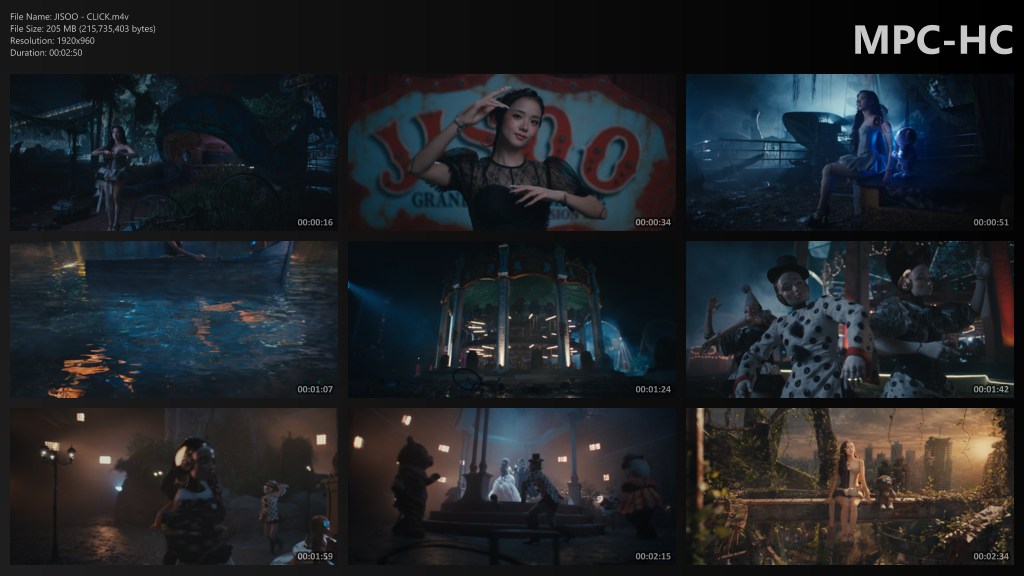Open the thumbnail timestamped 00:00:51
Screen dimensions: 1024x576
(x=850, y=152)
